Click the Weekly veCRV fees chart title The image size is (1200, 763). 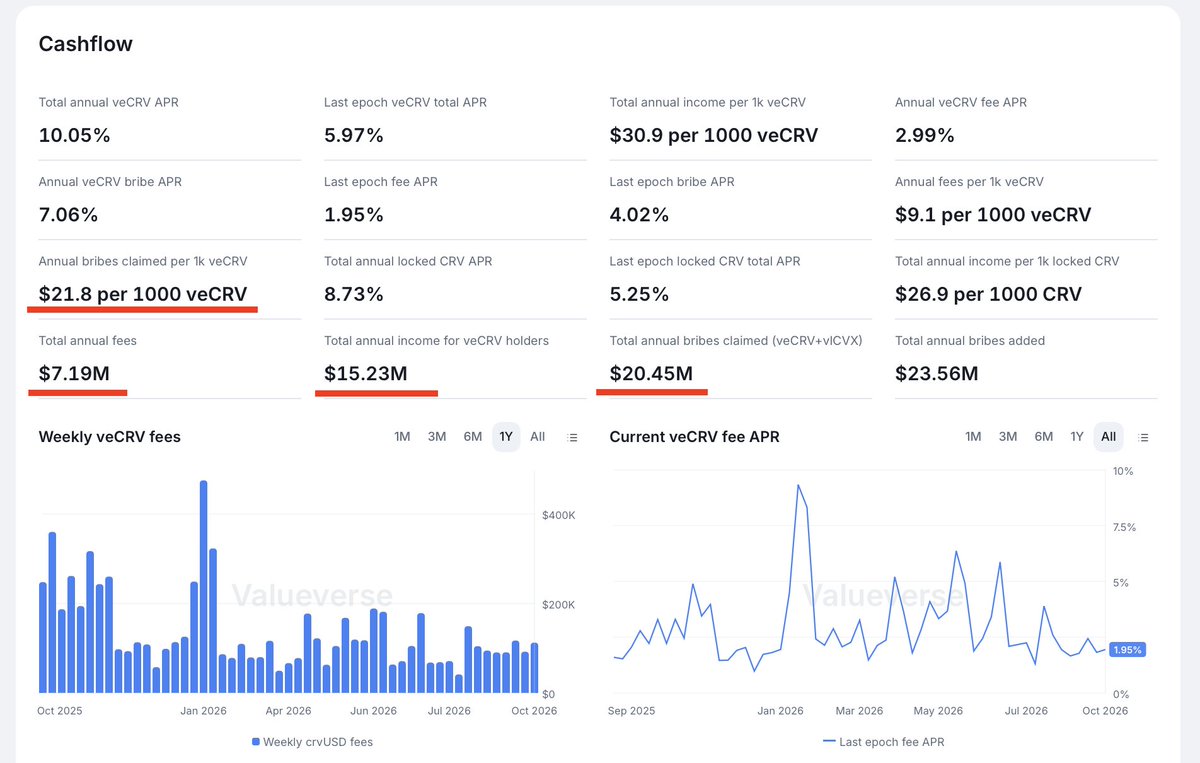click(x=109, y=437)
